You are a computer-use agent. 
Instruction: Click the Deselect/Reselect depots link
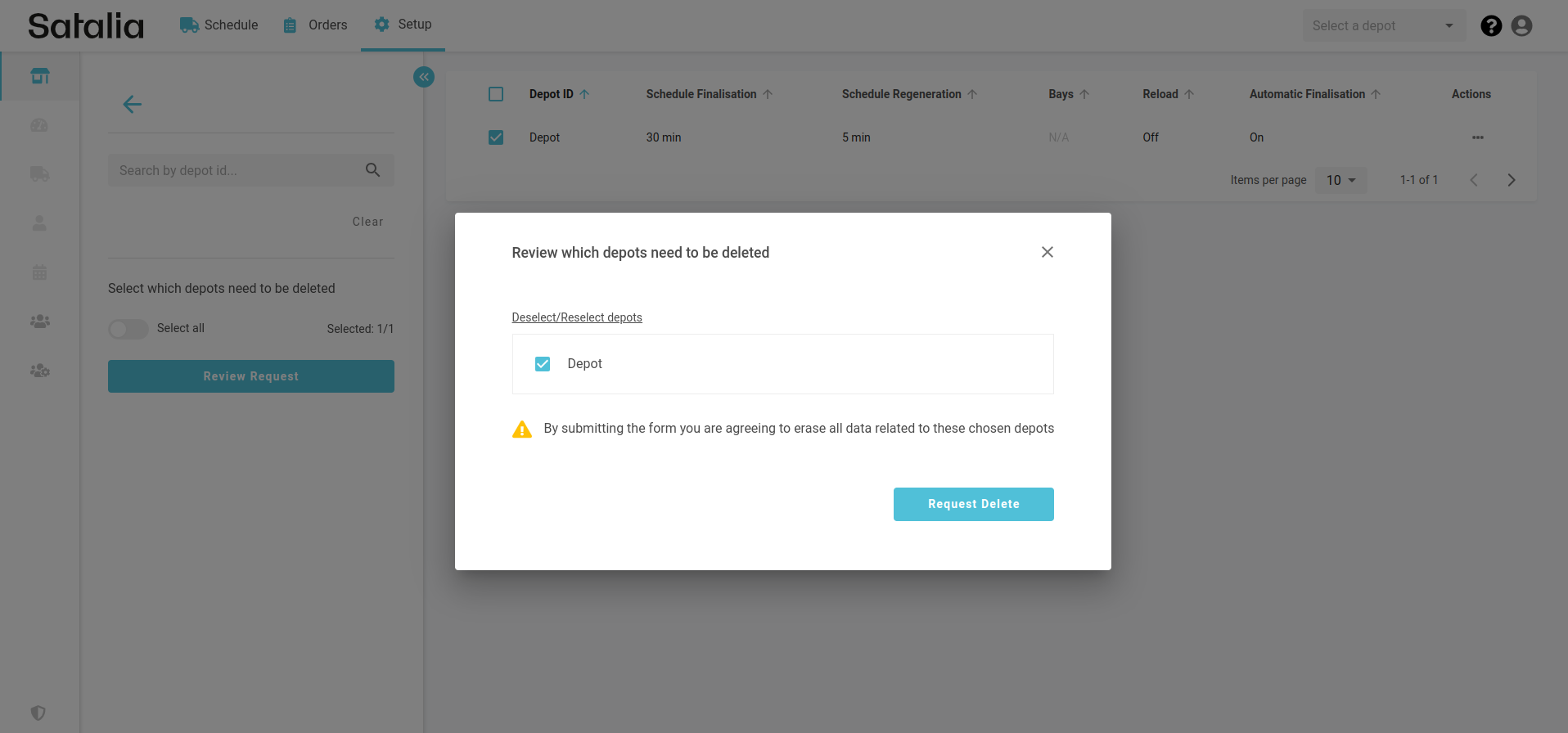[577, 317]
